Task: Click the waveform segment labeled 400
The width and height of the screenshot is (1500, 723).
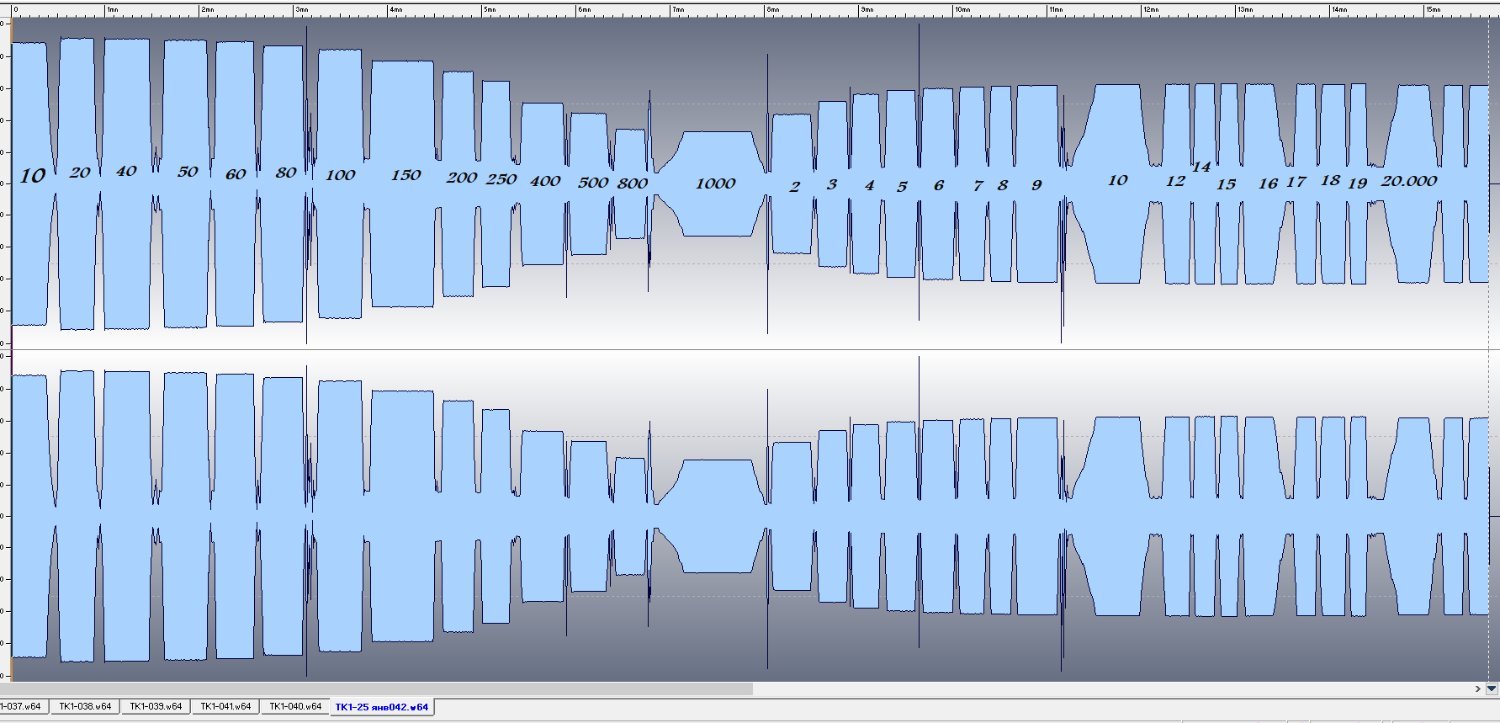Action: [544, 182]
